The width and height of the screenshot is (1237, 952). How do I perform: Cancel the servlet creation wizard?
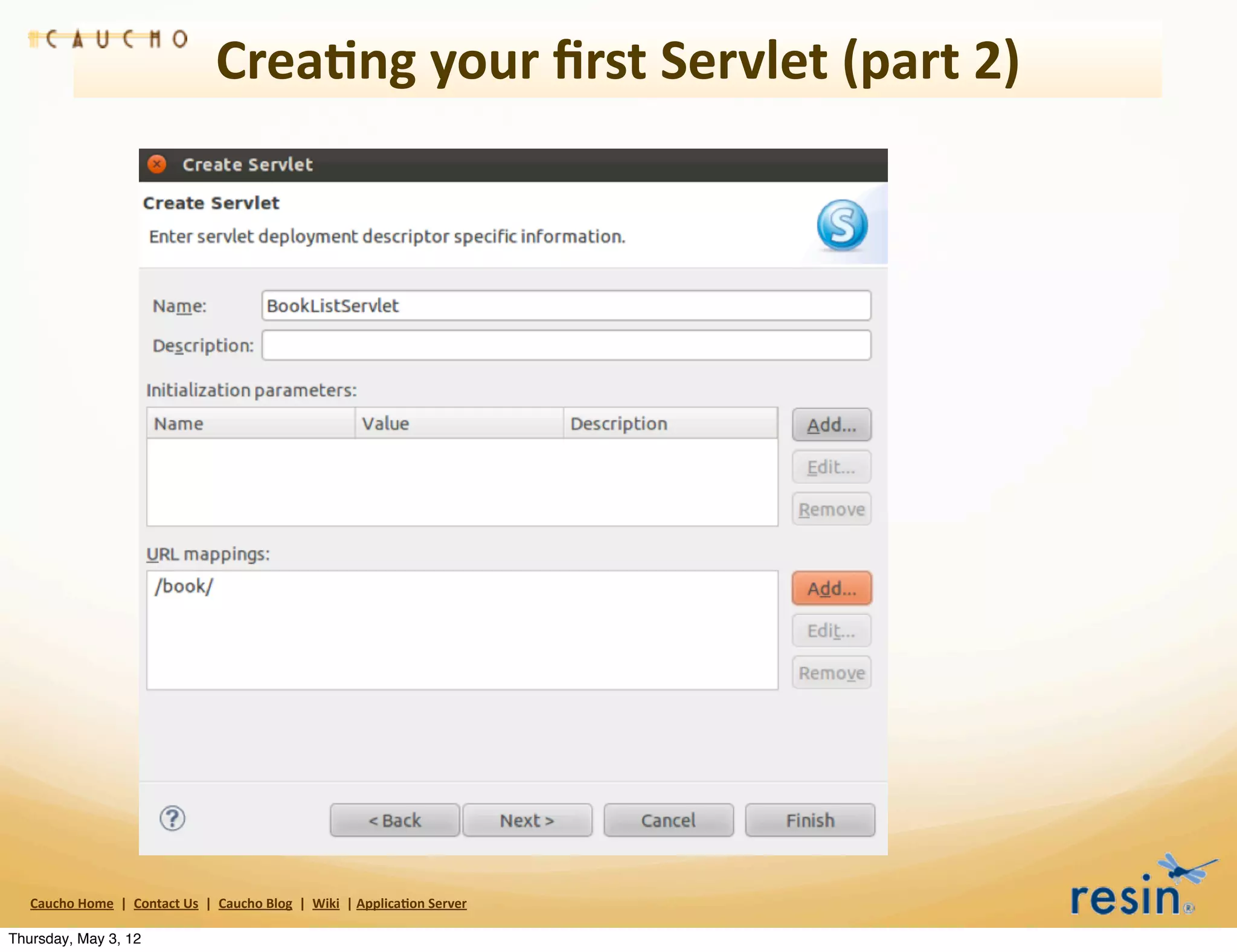pos(668,820)
